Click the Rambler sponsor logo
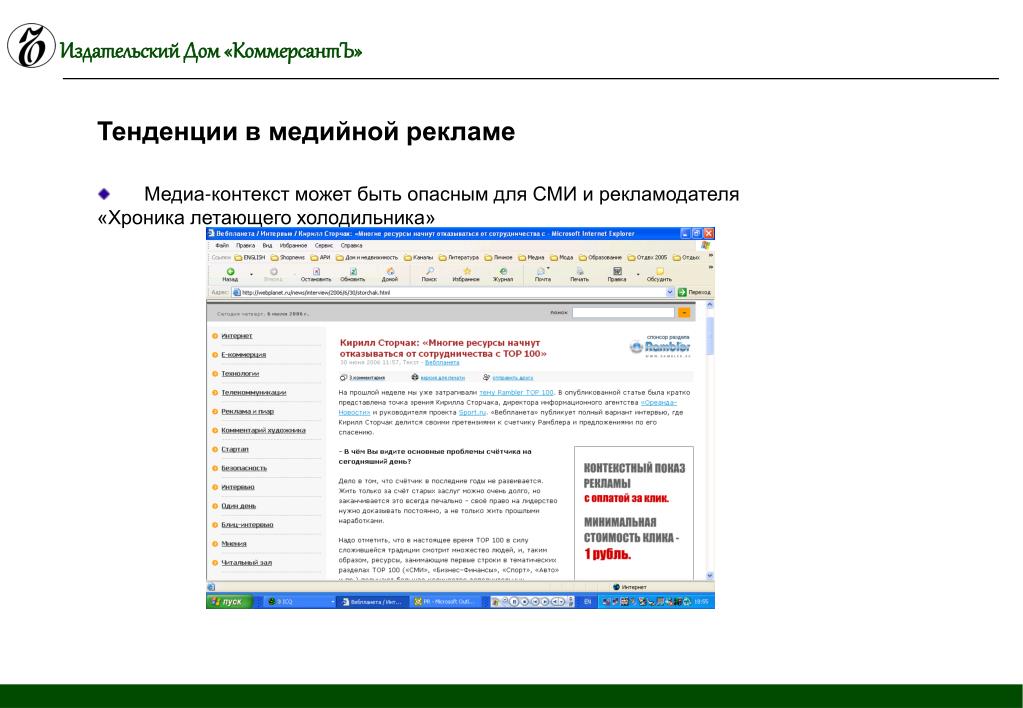 [x=660, y=346]
